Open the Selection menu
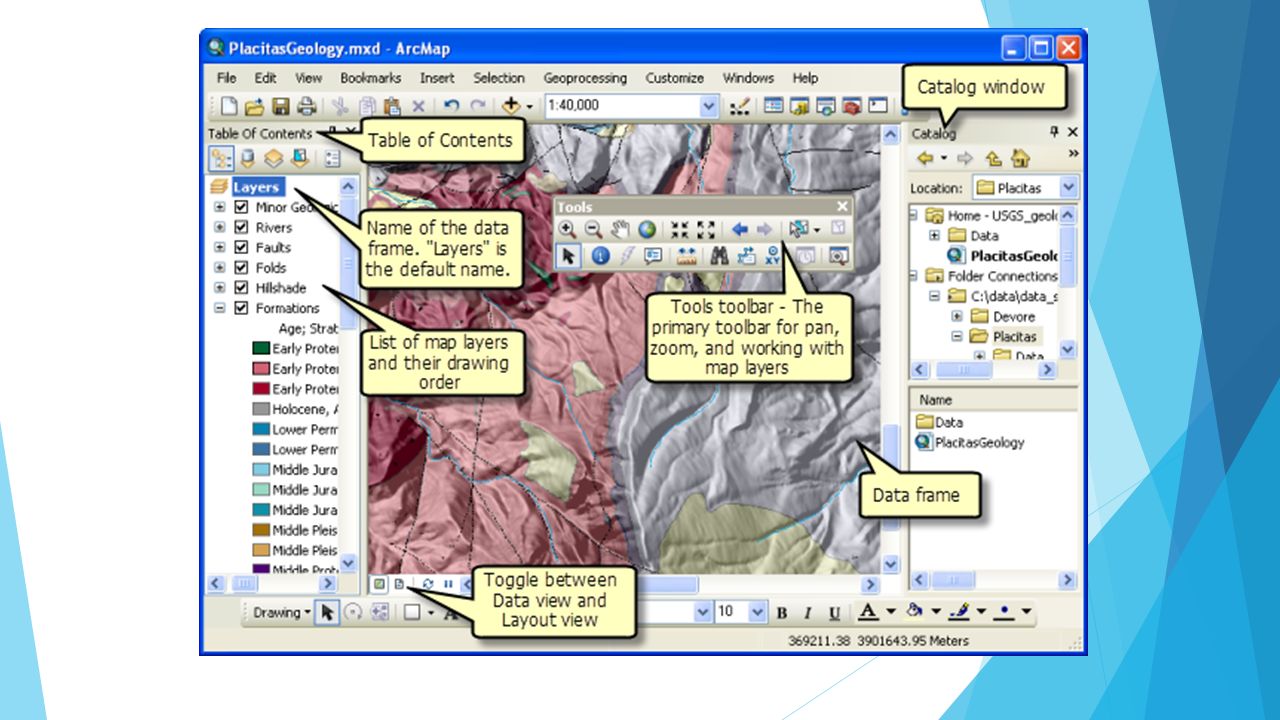1280x720 pixels. 499,78
